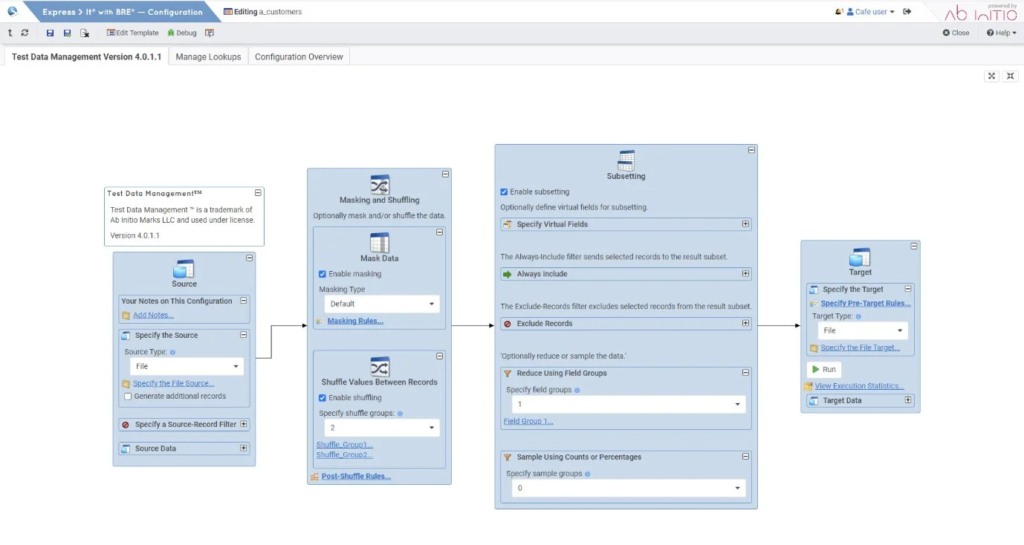Collapse the Reduce Using Field Groups section

745,373
